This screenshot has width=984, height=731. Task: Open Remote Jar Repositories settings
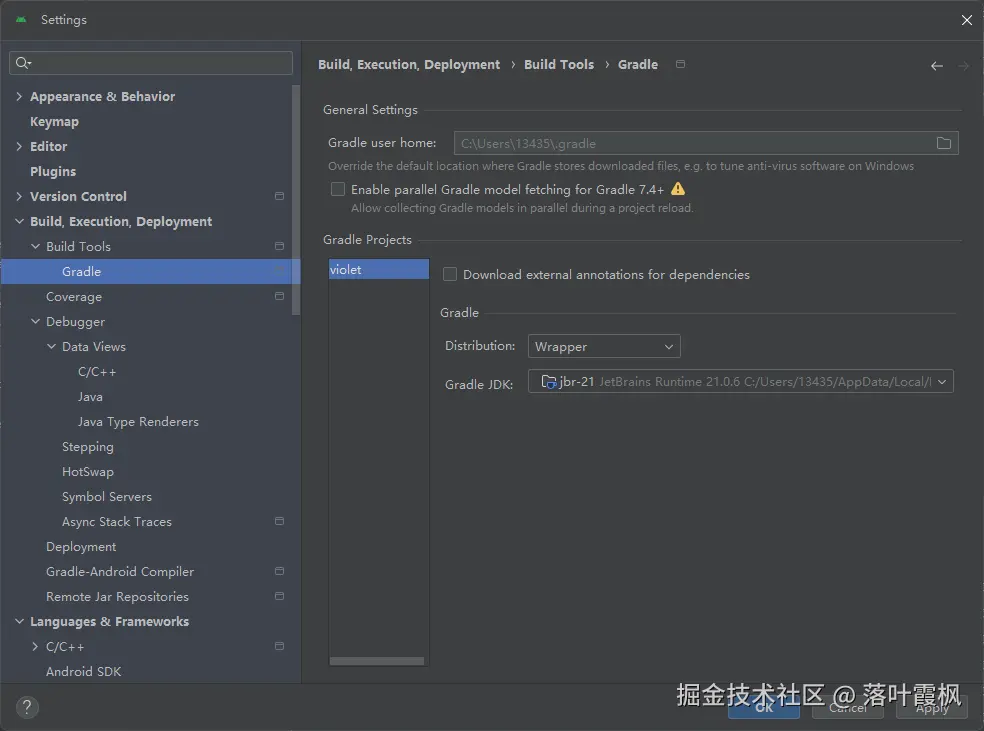(117, 597)
